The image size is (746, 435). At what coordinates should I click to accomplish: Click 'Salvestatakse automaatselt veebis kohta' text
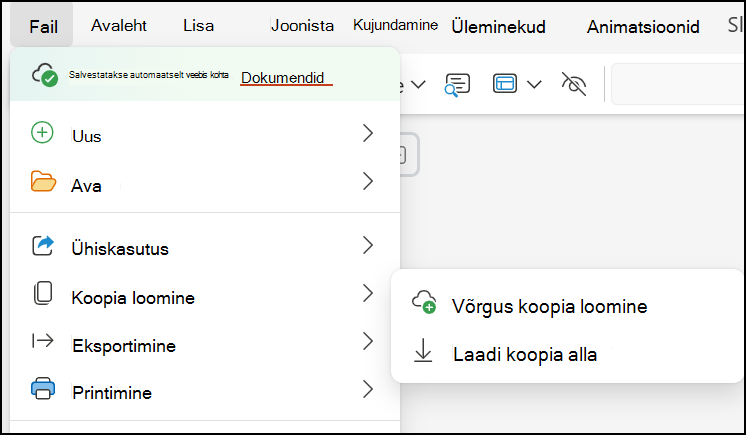coord(148,75)
